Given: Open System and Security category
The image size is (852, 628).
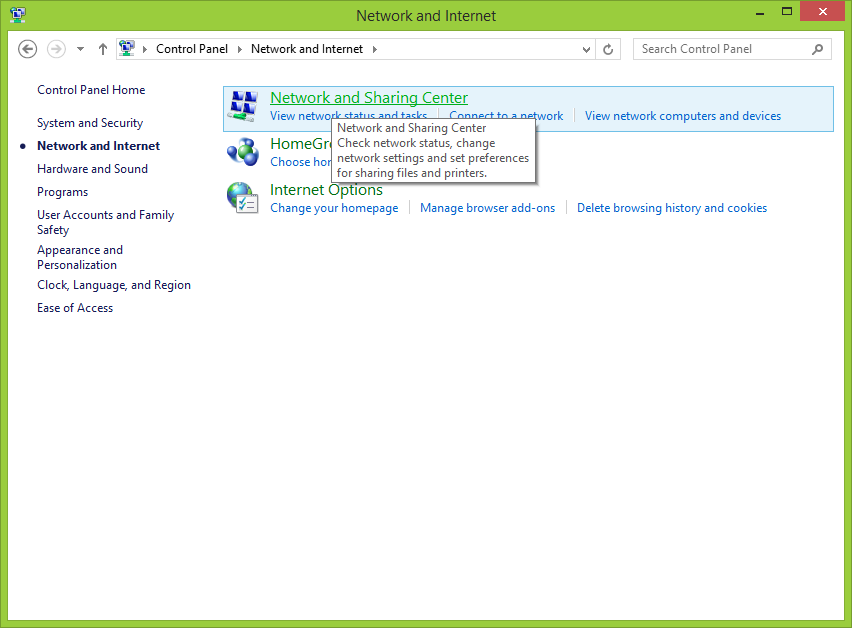Looking at the screenshot, I should tap(90, 123).
